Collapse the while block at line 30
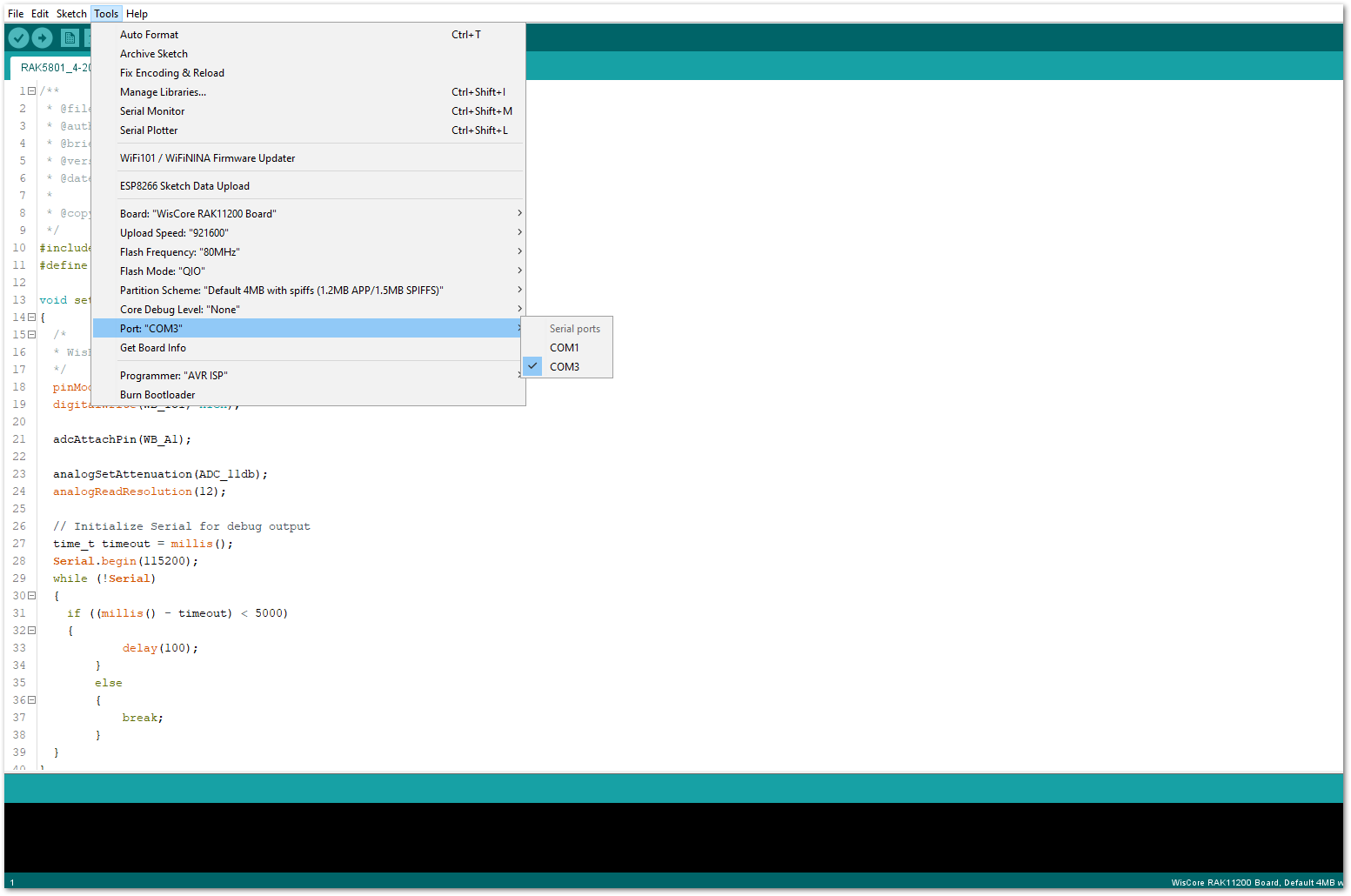This screenshot has width=1351, height=896. [31, 596]
